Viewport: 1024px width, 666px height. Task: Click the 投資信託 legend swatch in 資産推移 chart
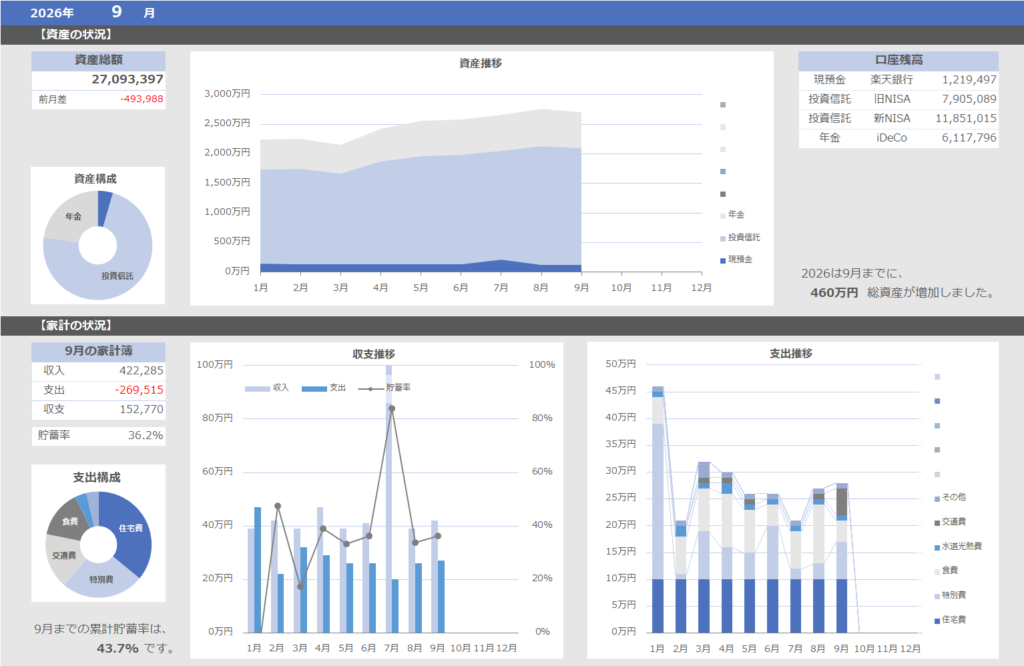(x=723, y=238)
